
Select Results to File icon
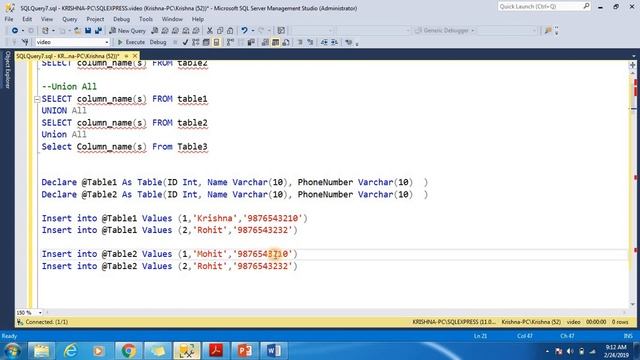(x=286, y=42)
